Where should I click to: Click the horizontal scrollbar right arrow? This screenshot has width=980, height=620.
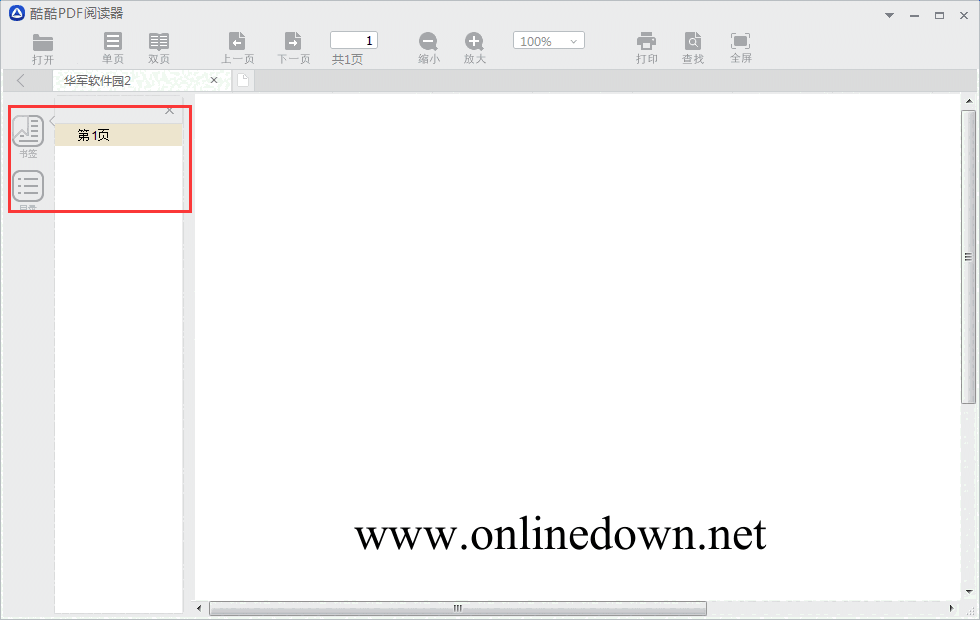(x=952, y=608)
